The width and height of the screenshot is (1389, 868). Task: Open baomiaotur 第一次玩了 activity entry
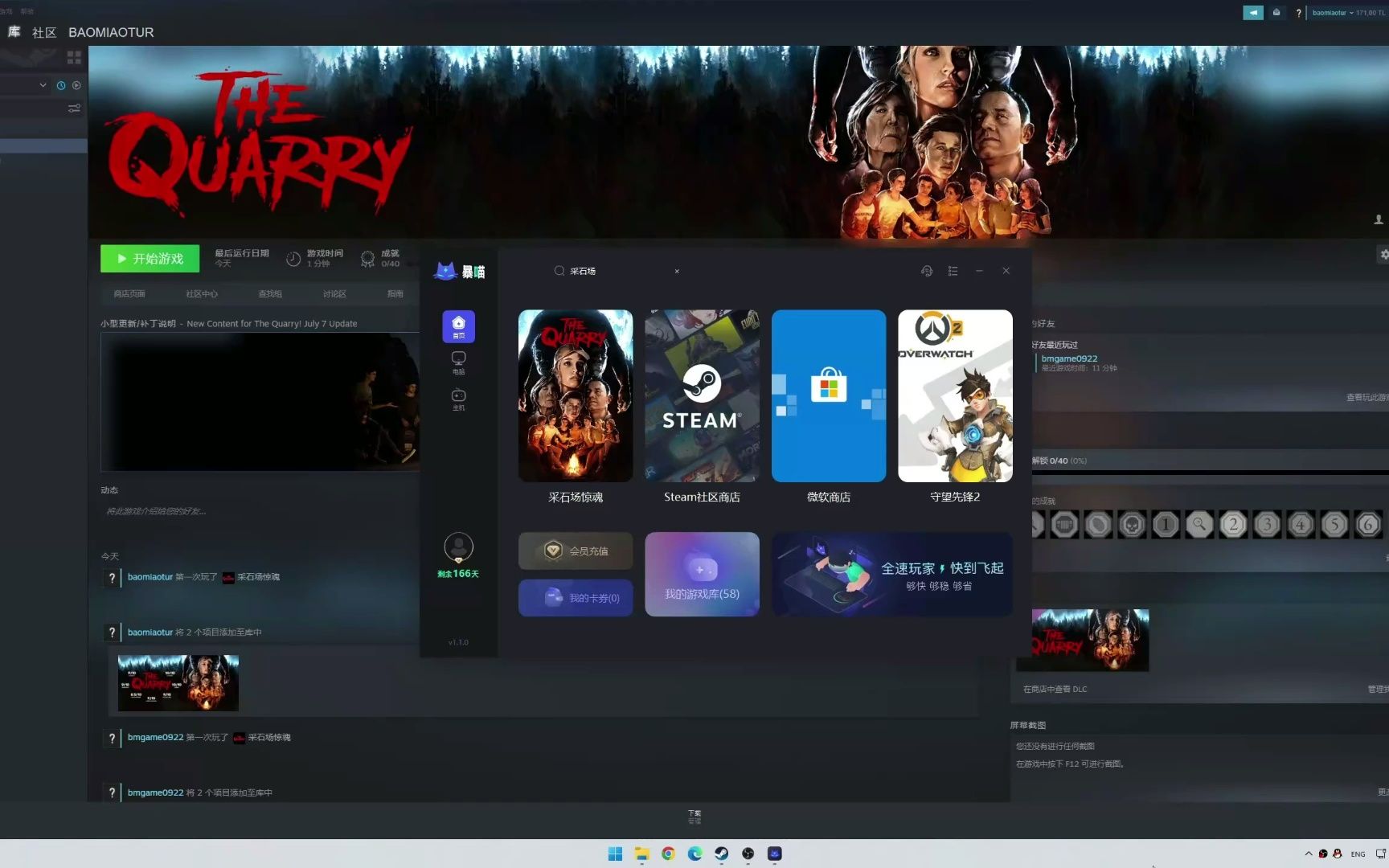203,577
